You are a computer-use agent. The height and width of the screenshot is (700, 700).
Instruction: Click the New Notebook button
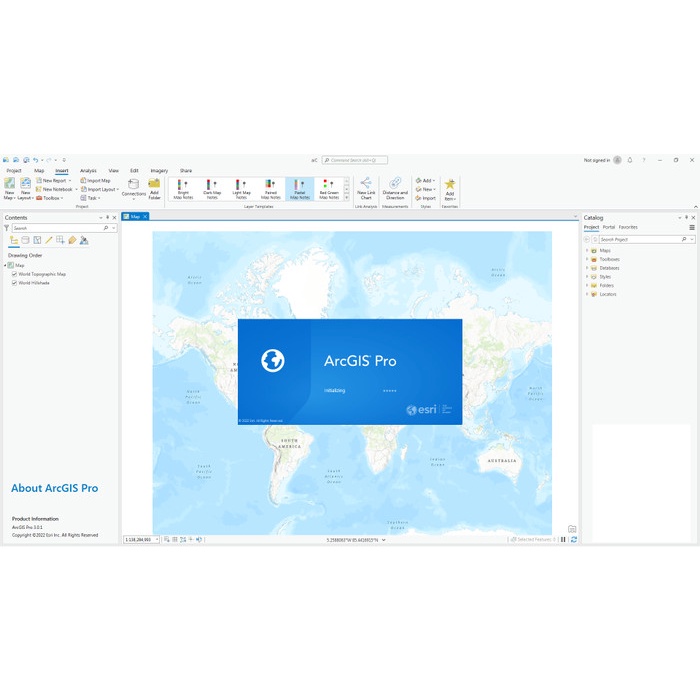[x=56, y=189]
